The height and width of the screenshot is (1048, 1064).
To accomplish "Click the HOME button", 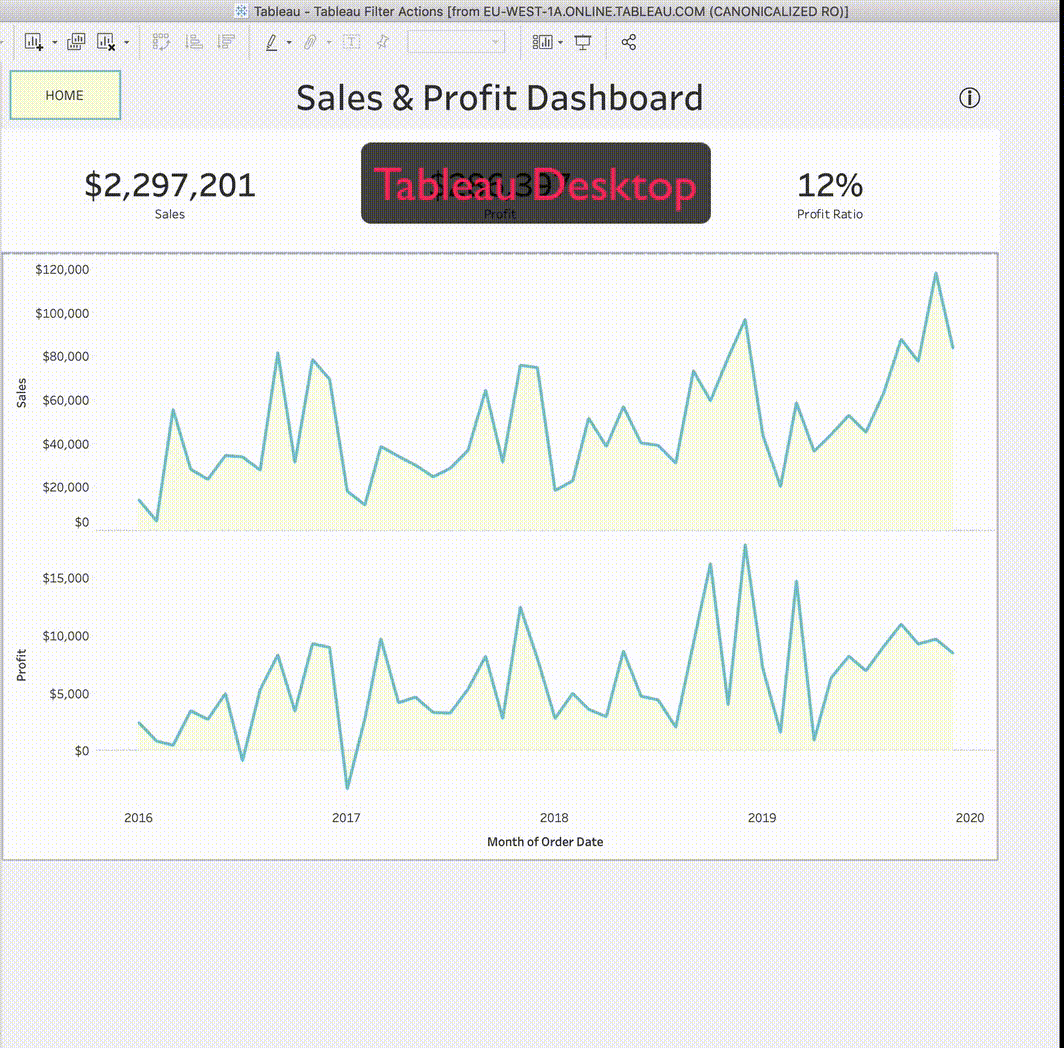I will (65, 95).
